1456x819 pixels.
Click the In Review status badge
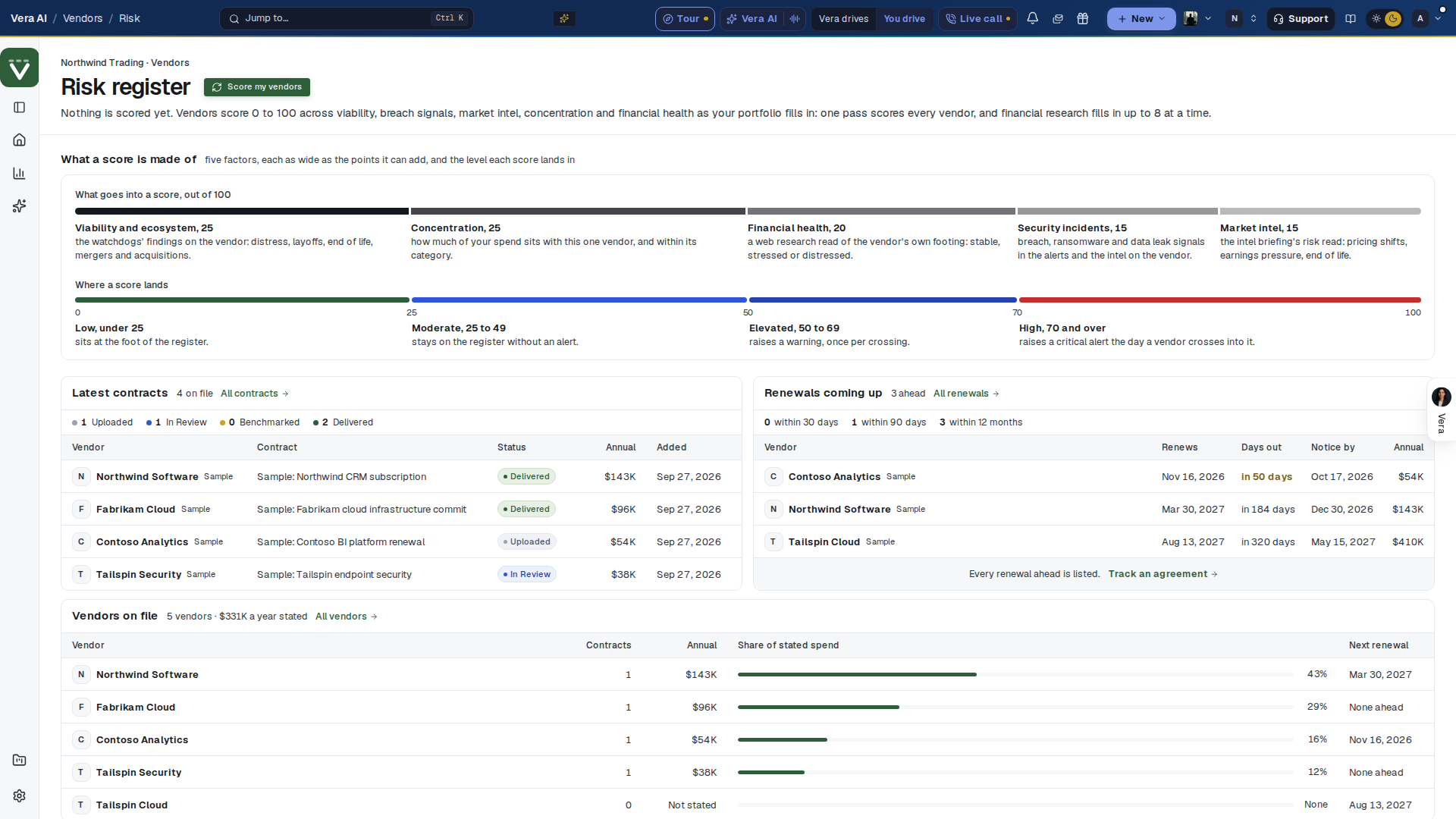pos(526,574)
